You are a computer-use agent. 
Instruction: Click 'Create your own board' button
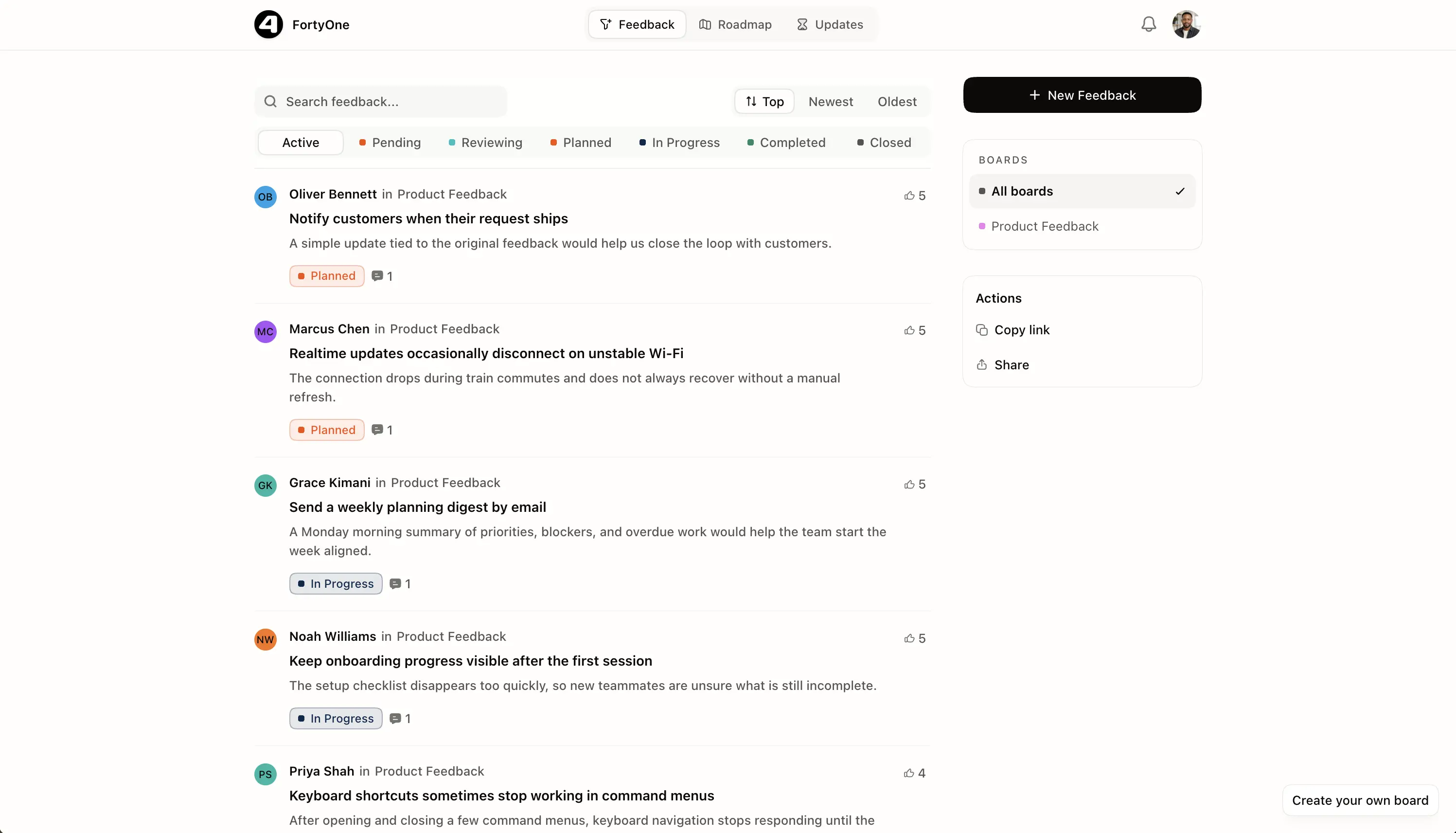[1360, 800]
